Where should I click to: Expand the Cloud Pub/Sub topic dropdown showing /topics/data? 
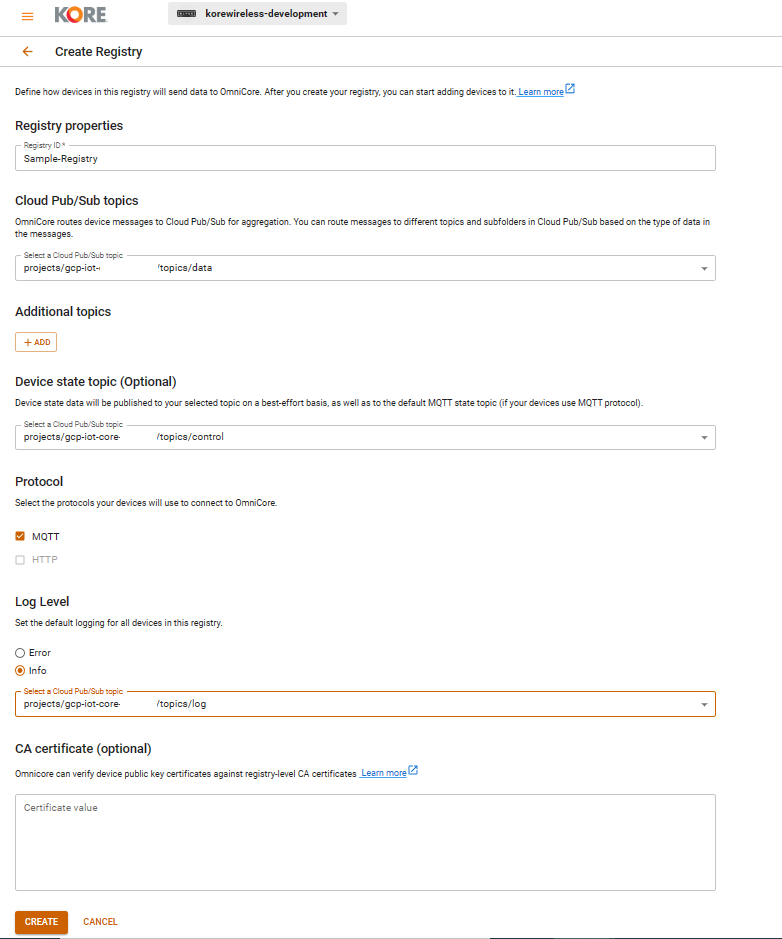click(x=703, y=268)
